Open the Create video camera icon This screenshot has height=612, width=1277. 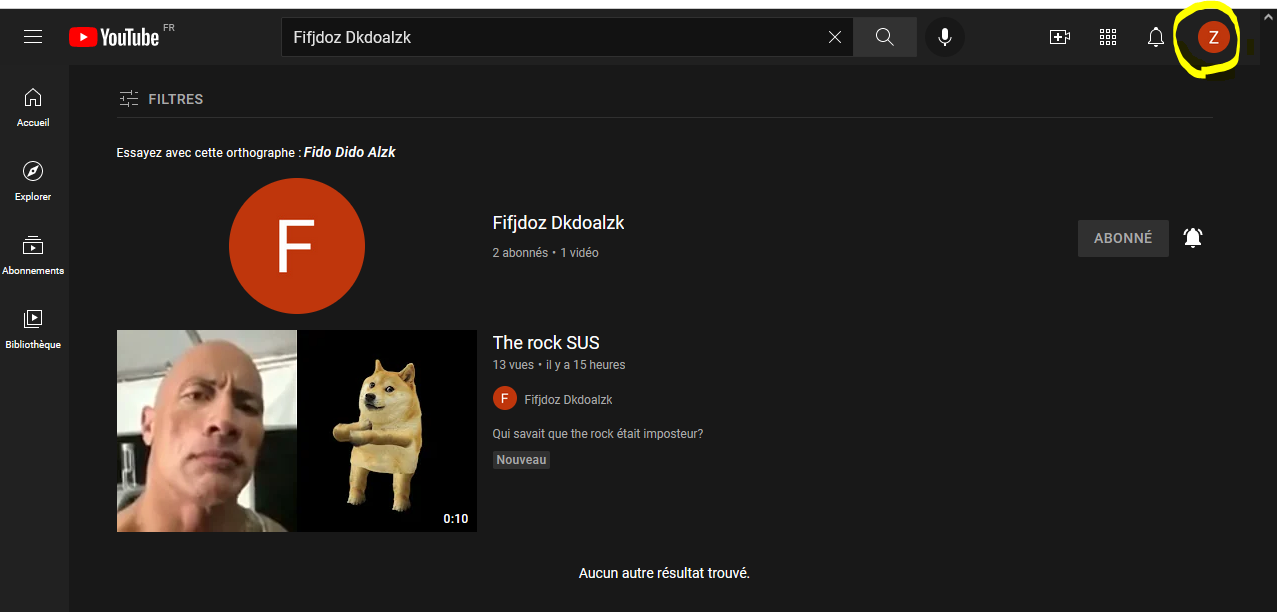tap(1059, 37)
